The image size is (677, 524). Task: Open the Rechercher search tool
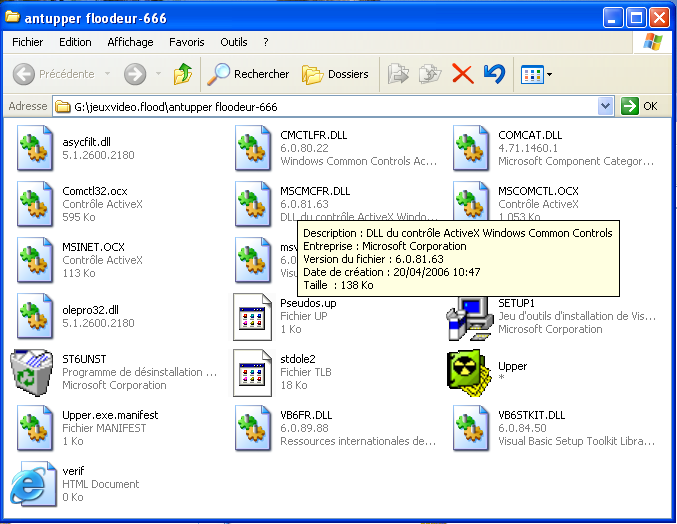pyautogui.click(x=248, y=74)
